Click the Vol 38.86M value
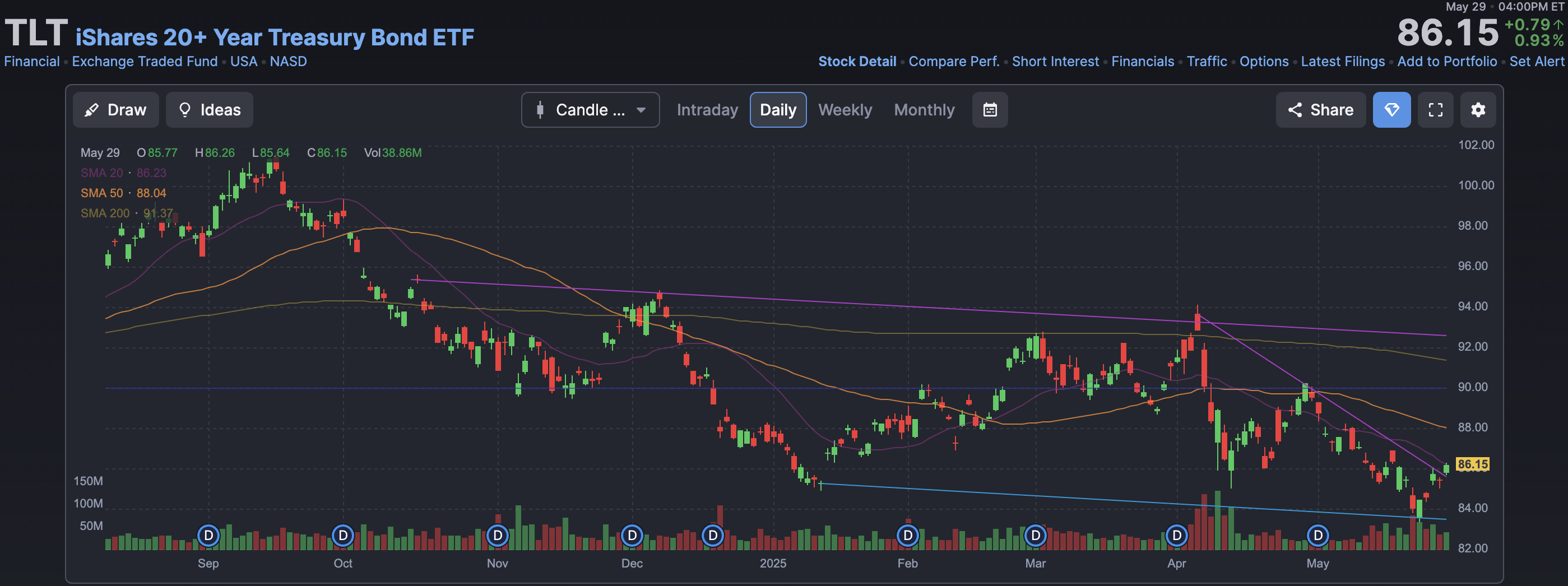 [393, 153]
